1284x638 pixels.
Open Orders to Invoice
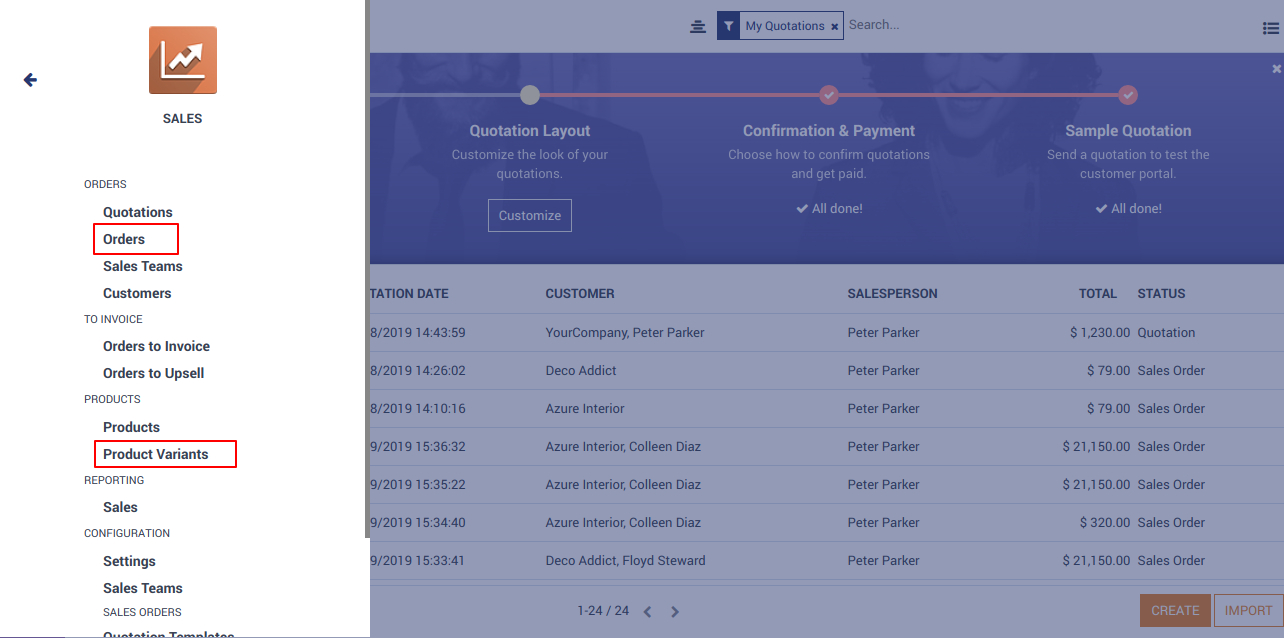pyautogui.click(x=156, y=346)
